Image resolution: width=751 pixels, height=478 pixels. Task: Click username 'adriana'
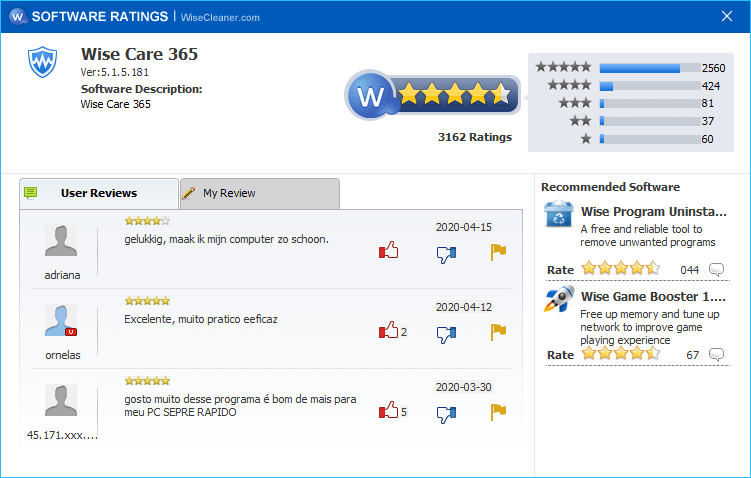point(62,275)
